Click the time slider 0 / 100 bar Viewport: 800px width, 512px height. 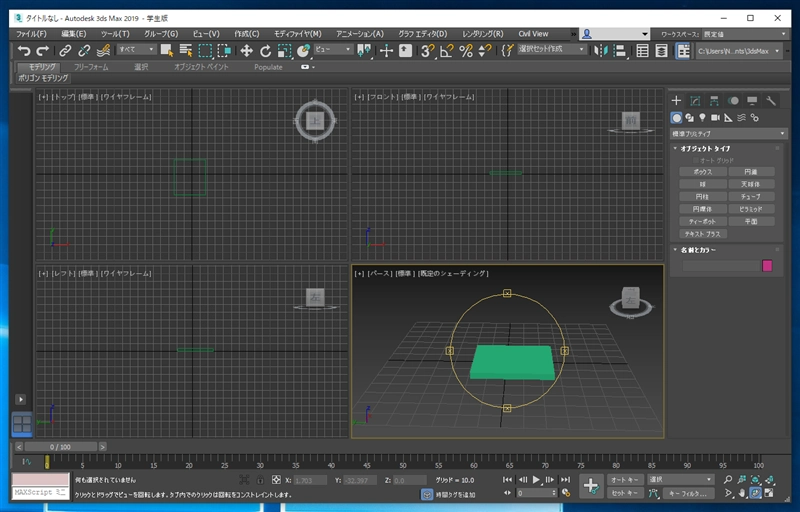click(60, 447)
